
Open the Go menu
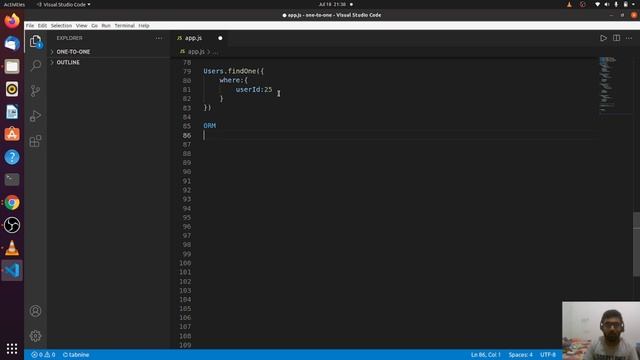click(x=94, y=25)
